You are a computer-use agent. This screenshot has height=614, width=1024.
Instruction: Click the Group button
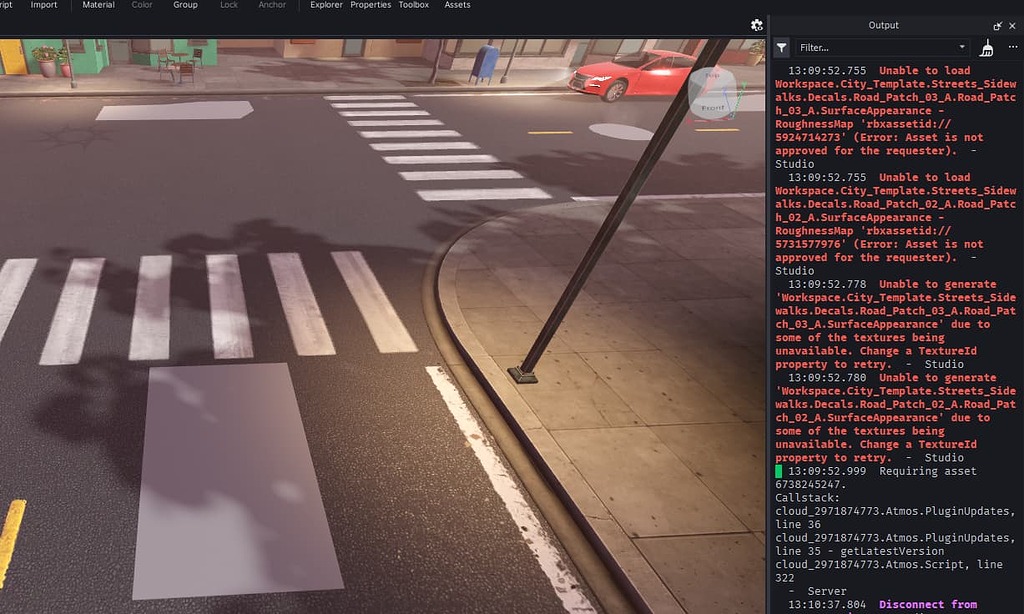(x=185, y=5)
